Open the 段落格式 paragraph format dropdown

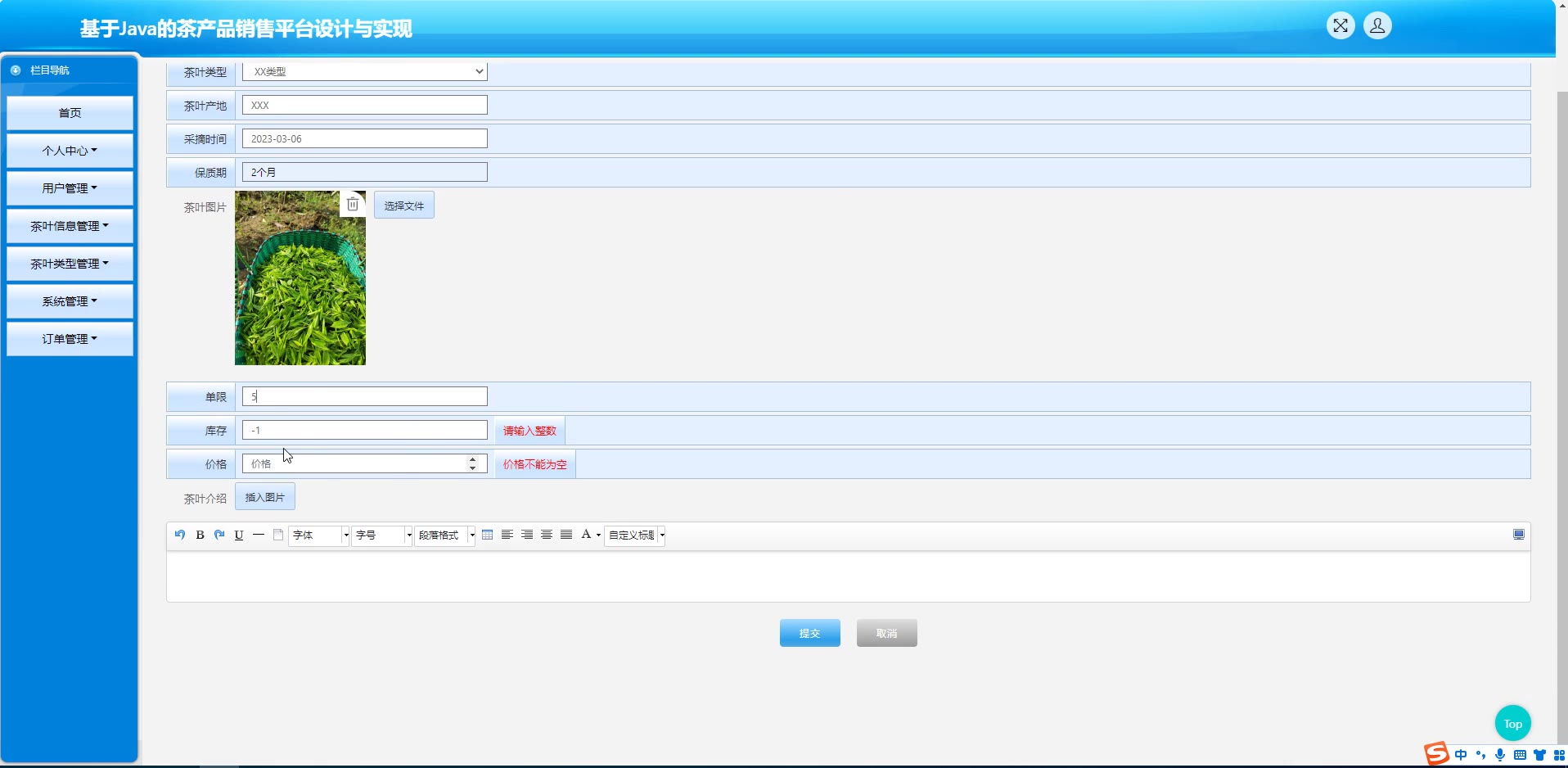(x=445, y=535)
